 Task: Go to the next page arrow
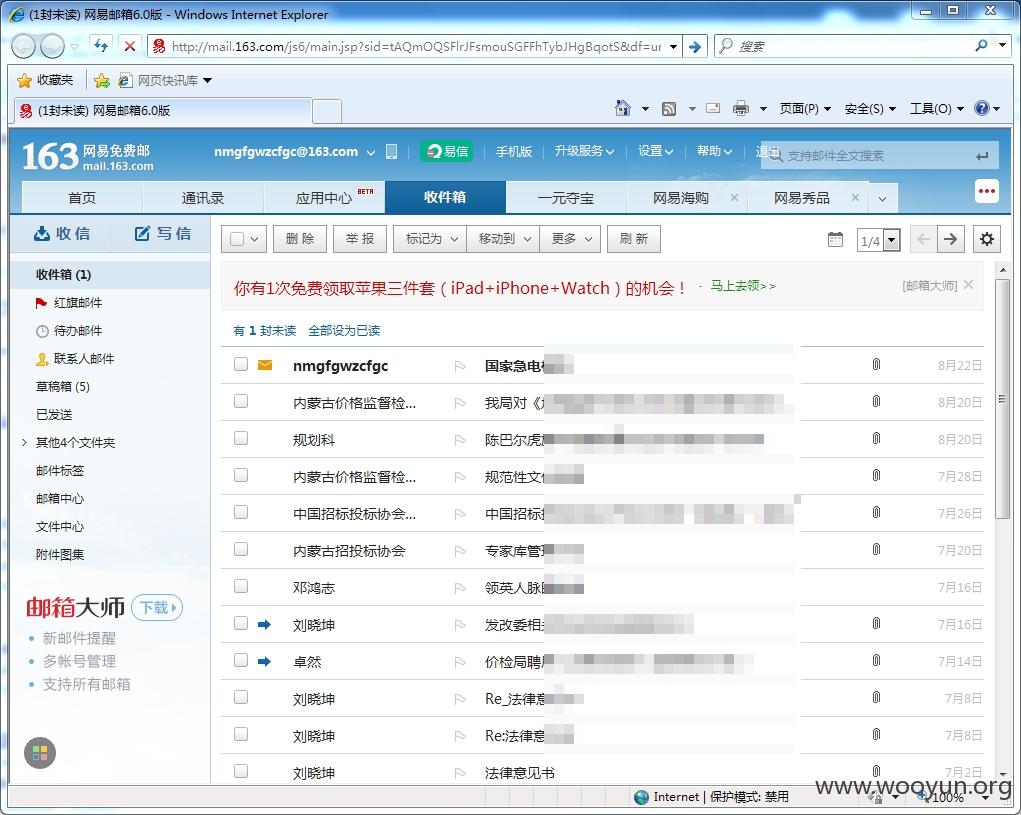[x=951, y=239]
